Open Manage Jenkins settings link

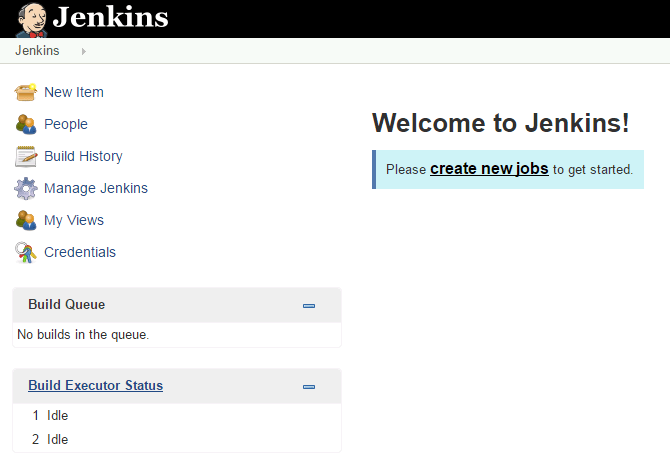point(96,188)
